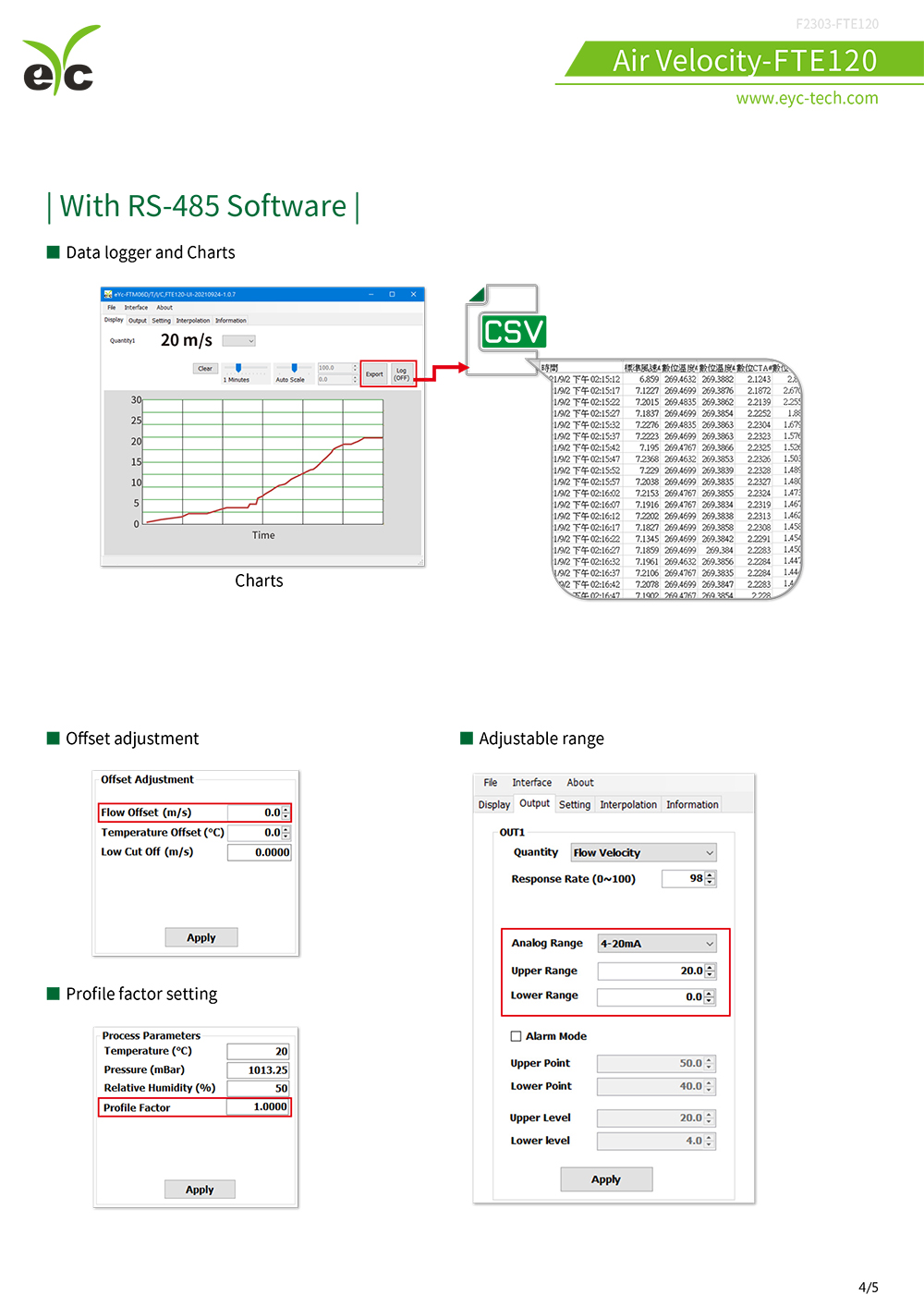The width and height of the screenshot is (924, 1295).
Task: Click the Profile Factor field
Action: [258, 1106]
